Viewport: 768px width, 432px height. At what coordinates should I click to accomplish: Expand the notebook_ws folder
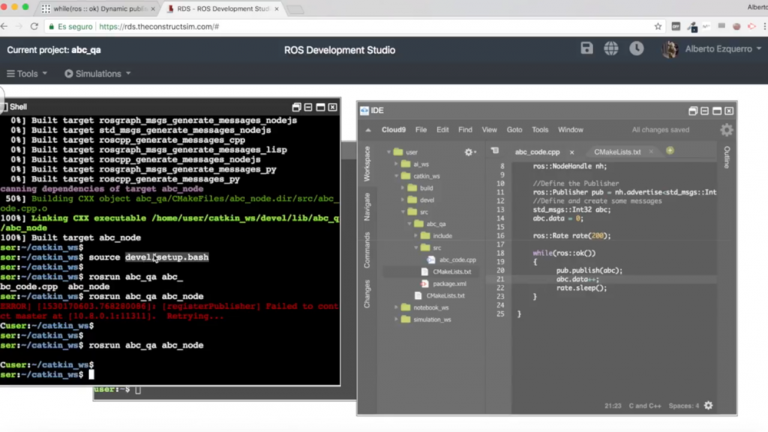[x=396, y=308]
